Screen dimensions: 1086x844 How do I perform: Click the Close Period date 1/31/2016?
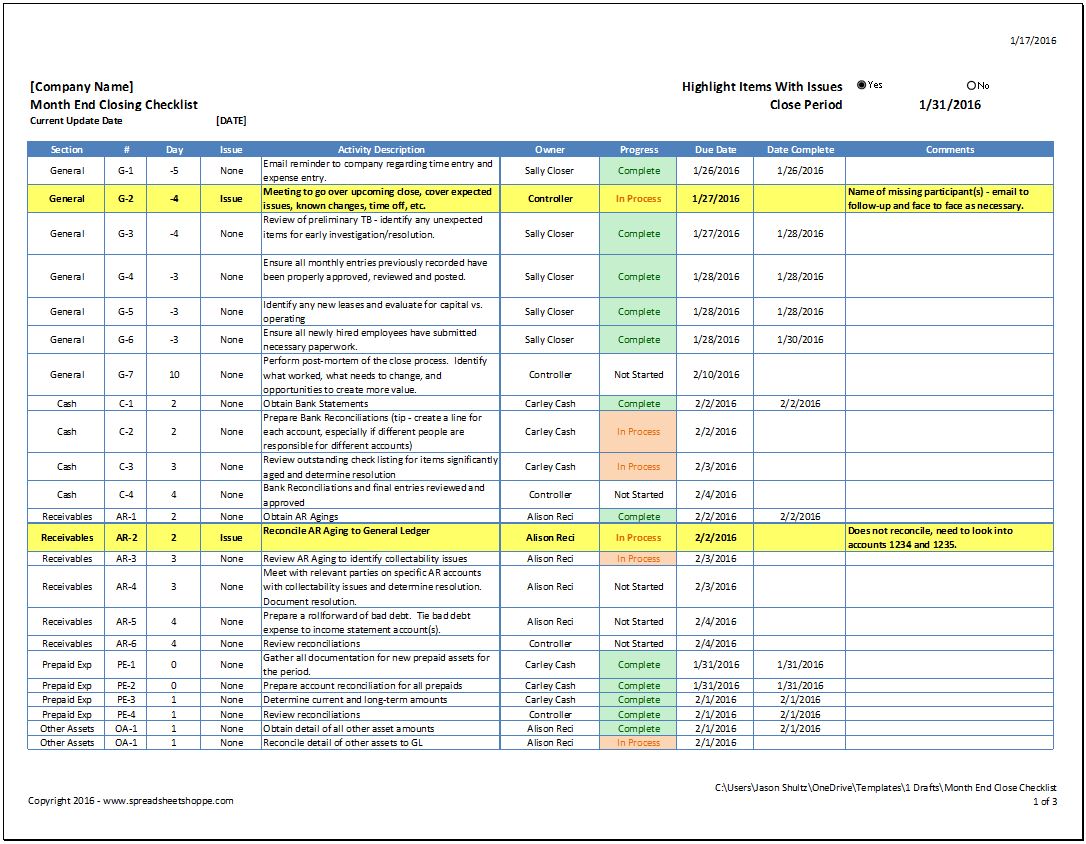point(949,105)
